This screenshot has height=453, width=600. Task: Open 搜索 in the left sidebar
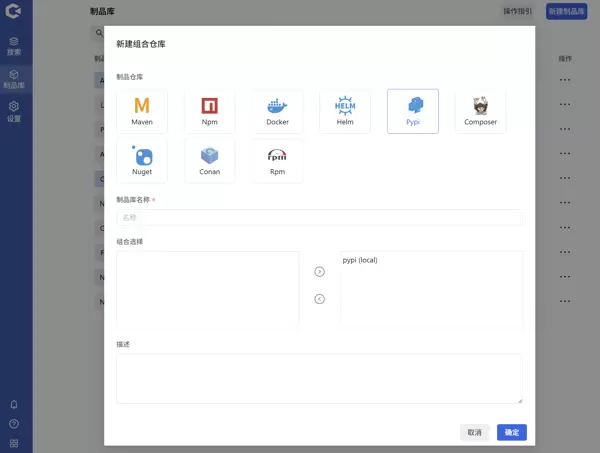[x=14, y=46]
